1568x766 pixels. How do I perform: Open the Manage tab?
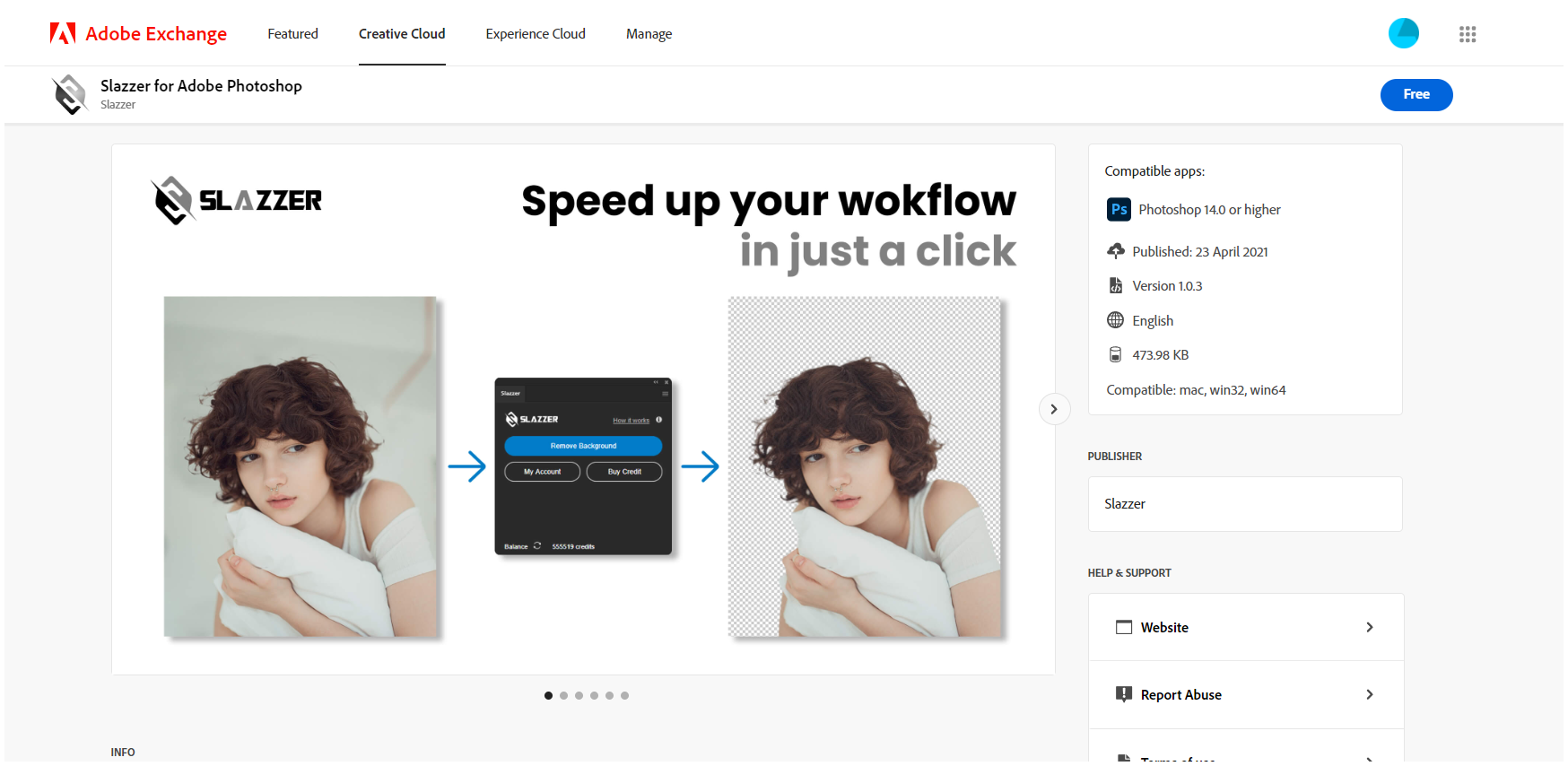(x=649, y=34)
